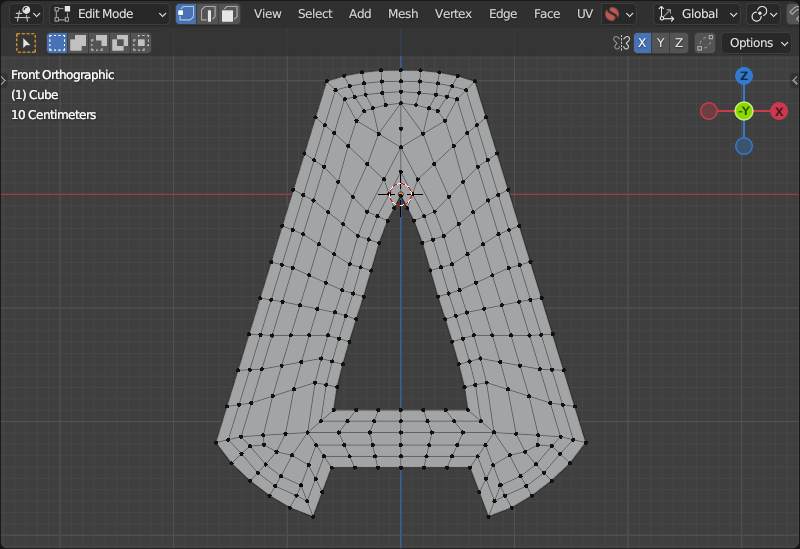Viewport: 800px width, 549px height.
Task: Choose Invert selection mode icon
Action: (x=119, y=43)
